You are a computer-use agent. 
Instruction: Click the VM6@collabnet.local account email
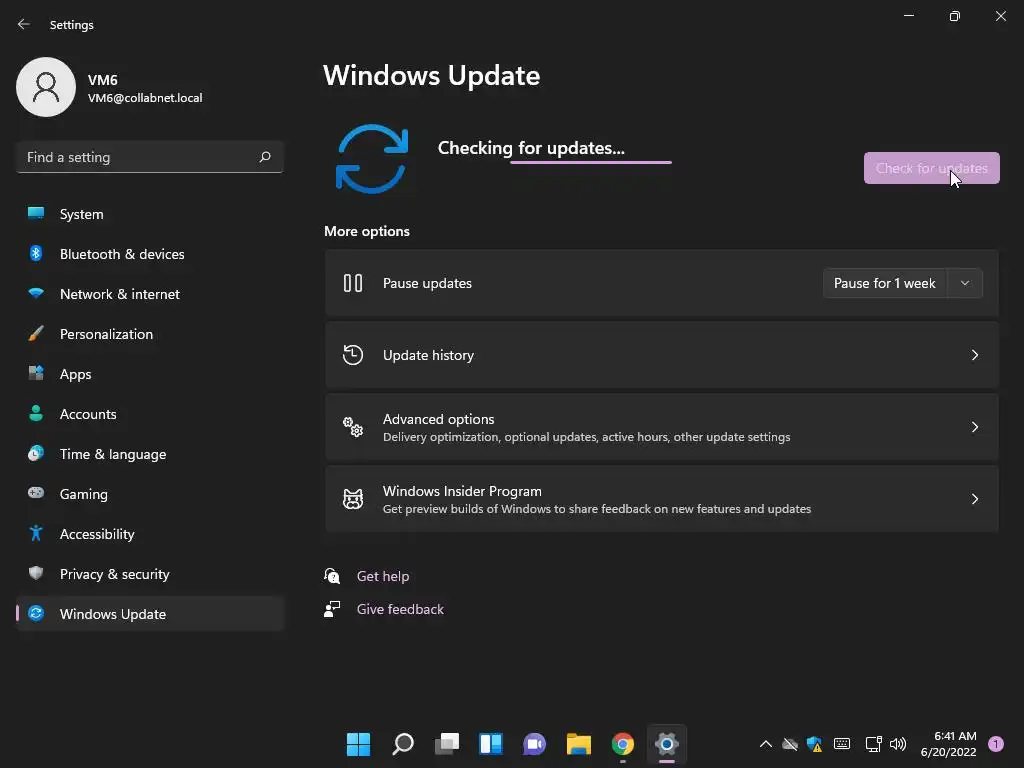(x=145, y=98)
